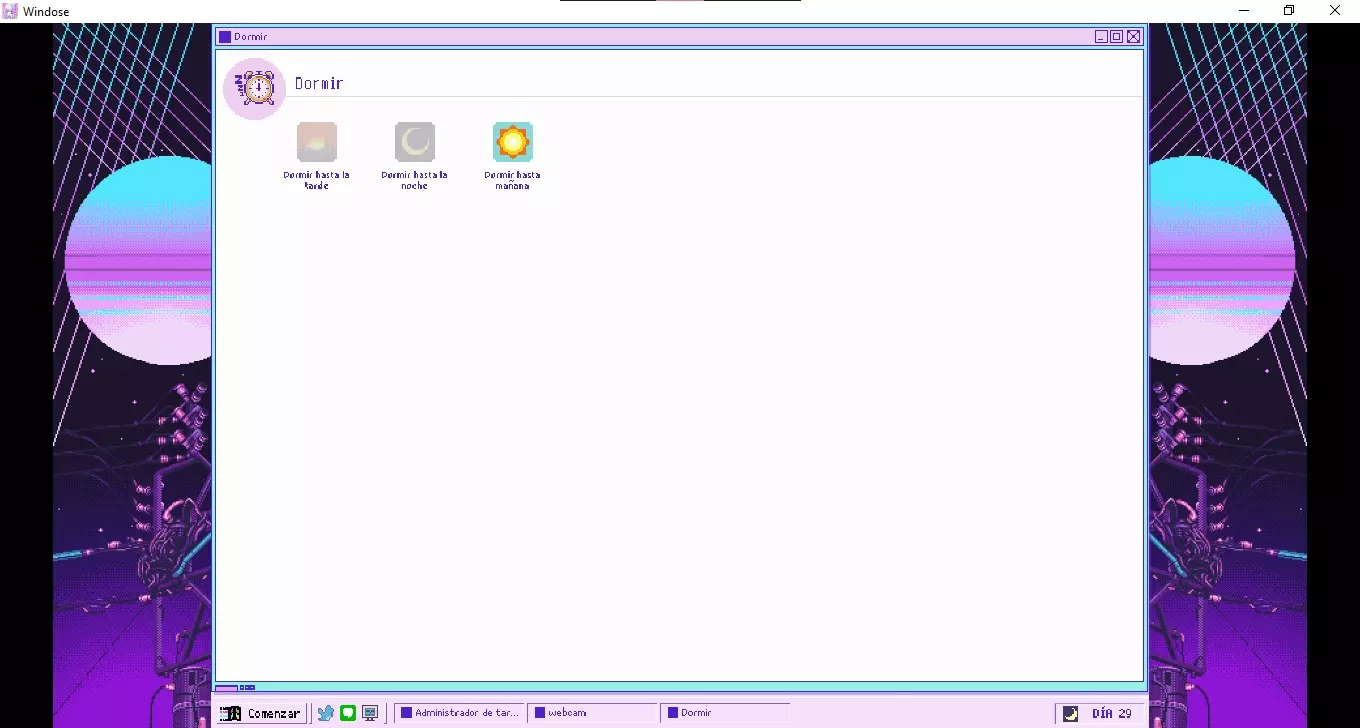This screenshot has height=728, width=1360.
Task: Maximize the Dormir inner window
Action: pos(1117,37)
